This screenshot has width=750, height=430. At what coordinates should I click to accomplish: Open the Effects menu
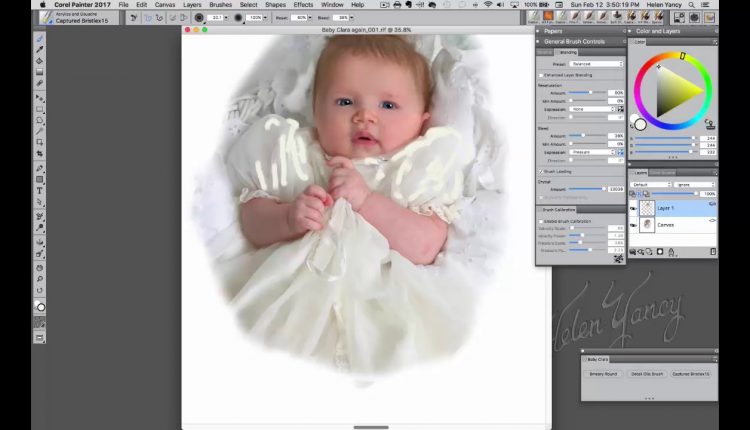pyautogui.click(x=303, y=5)
